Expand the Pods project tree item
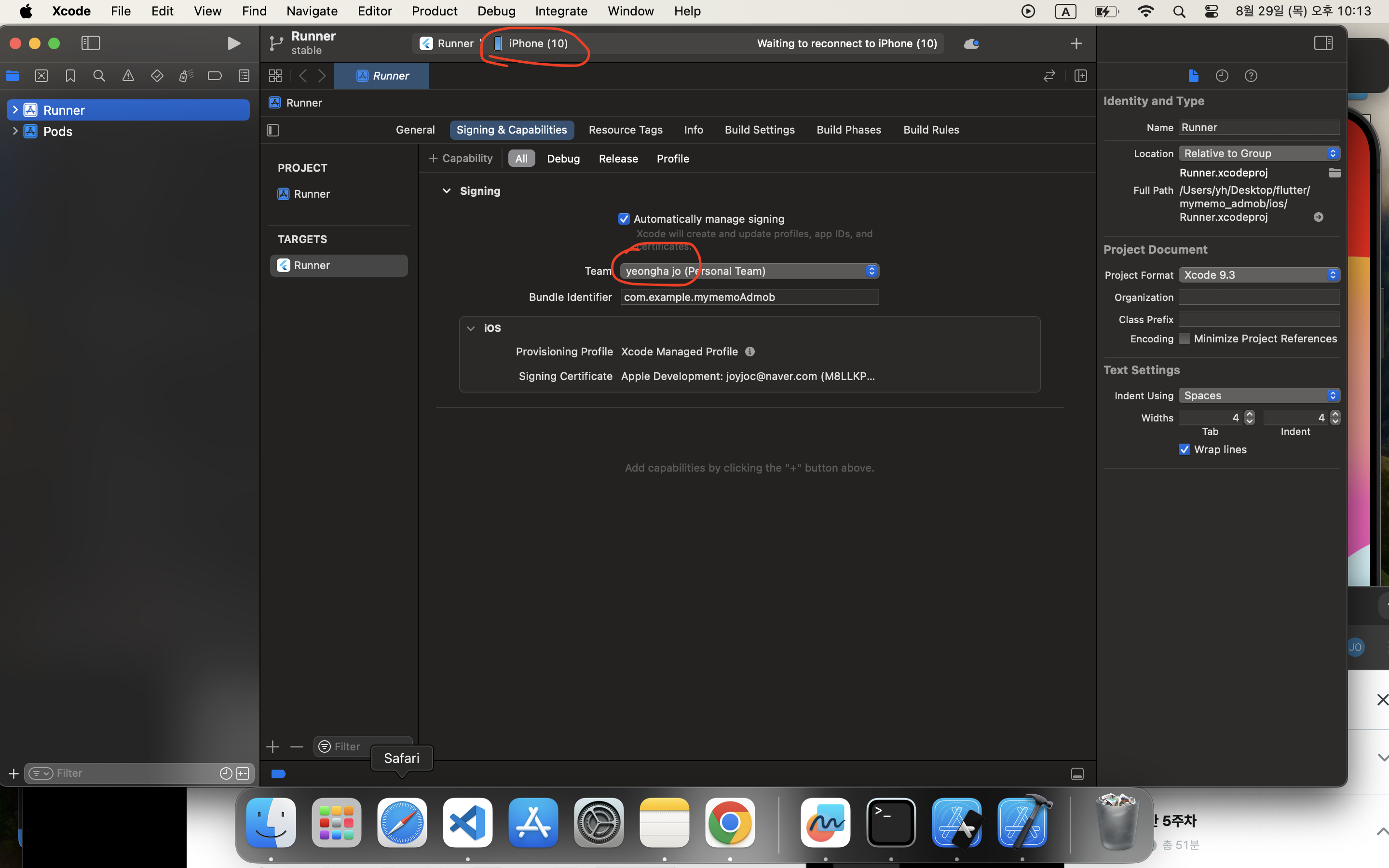The image size is (1389, 868). (x=15, y=131)
